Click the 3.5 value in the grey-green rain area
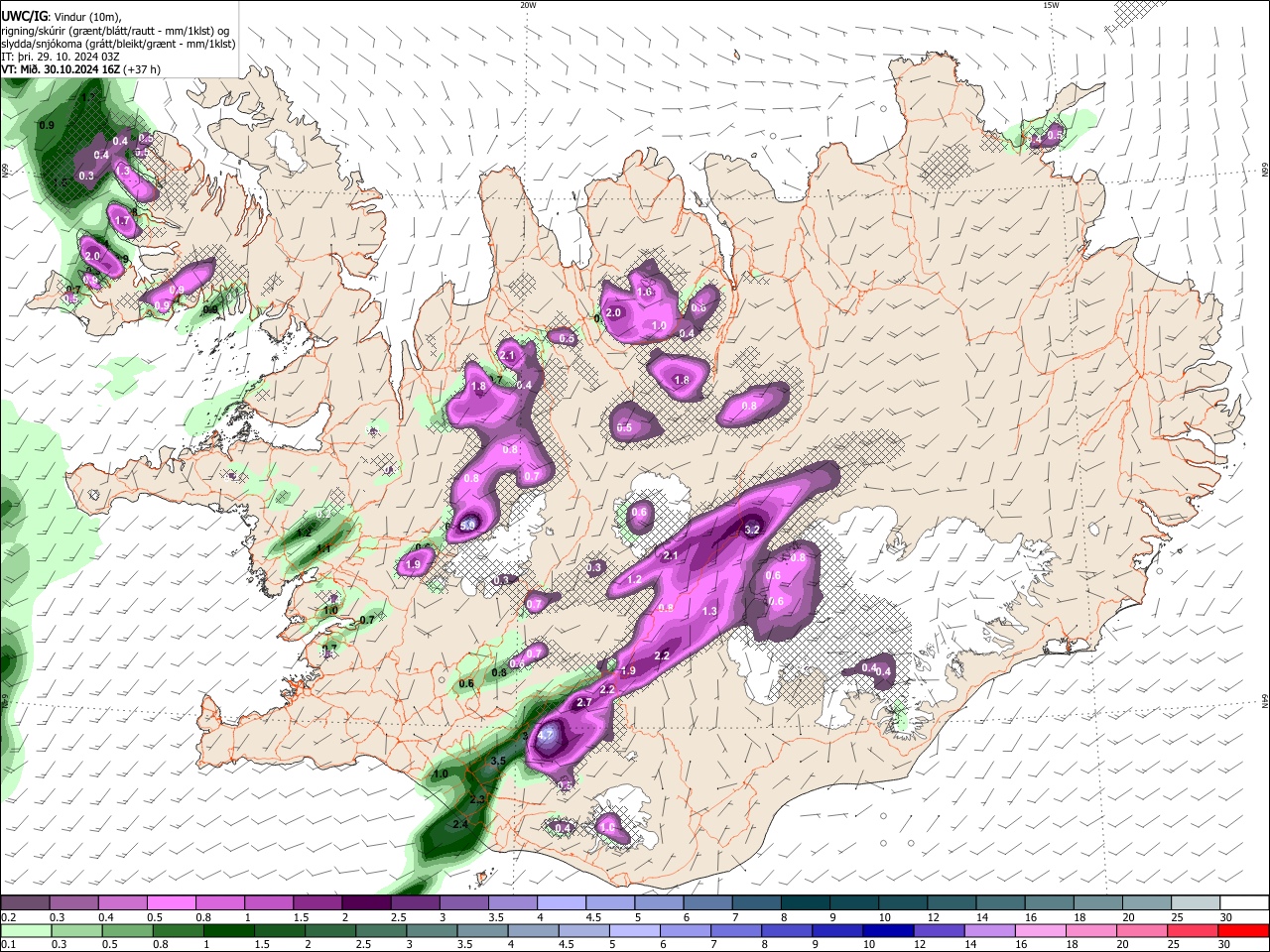This screenshot has width=1270, height=952. pos(498,762)
